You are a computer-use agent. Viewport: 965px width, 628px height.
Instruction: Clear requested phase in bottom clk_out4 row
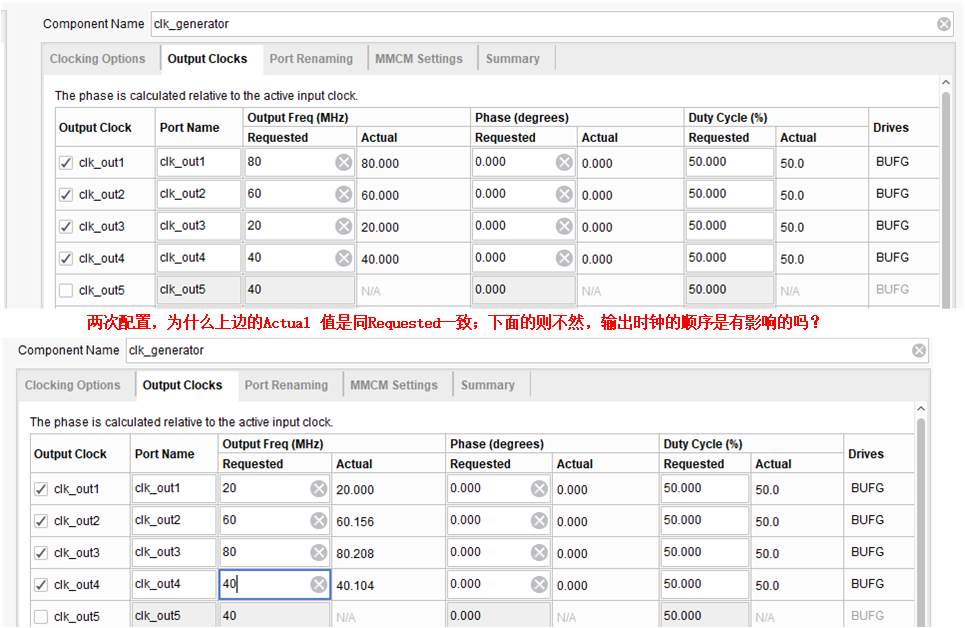tap(539, 584)
